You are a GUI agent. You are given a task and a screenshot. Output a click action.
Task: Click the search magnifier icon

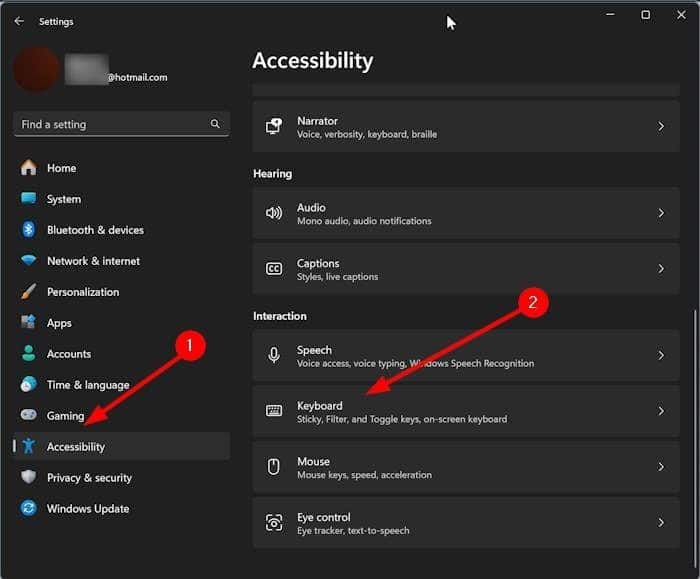coord(215,124)
